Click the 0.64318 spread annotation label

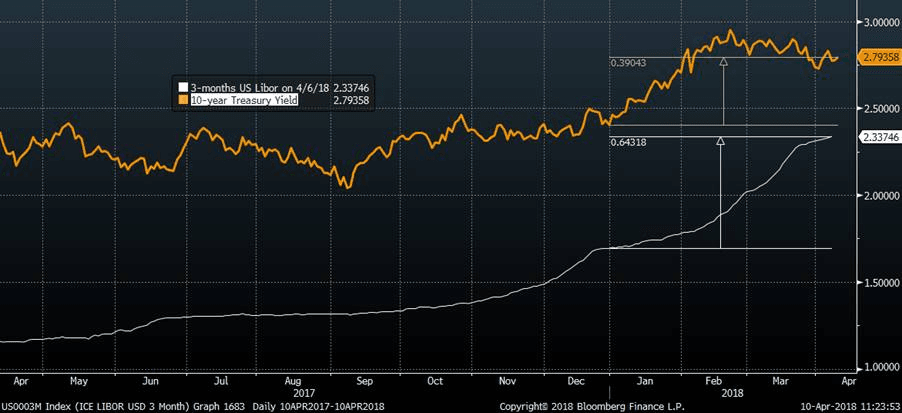click(629, 142)
